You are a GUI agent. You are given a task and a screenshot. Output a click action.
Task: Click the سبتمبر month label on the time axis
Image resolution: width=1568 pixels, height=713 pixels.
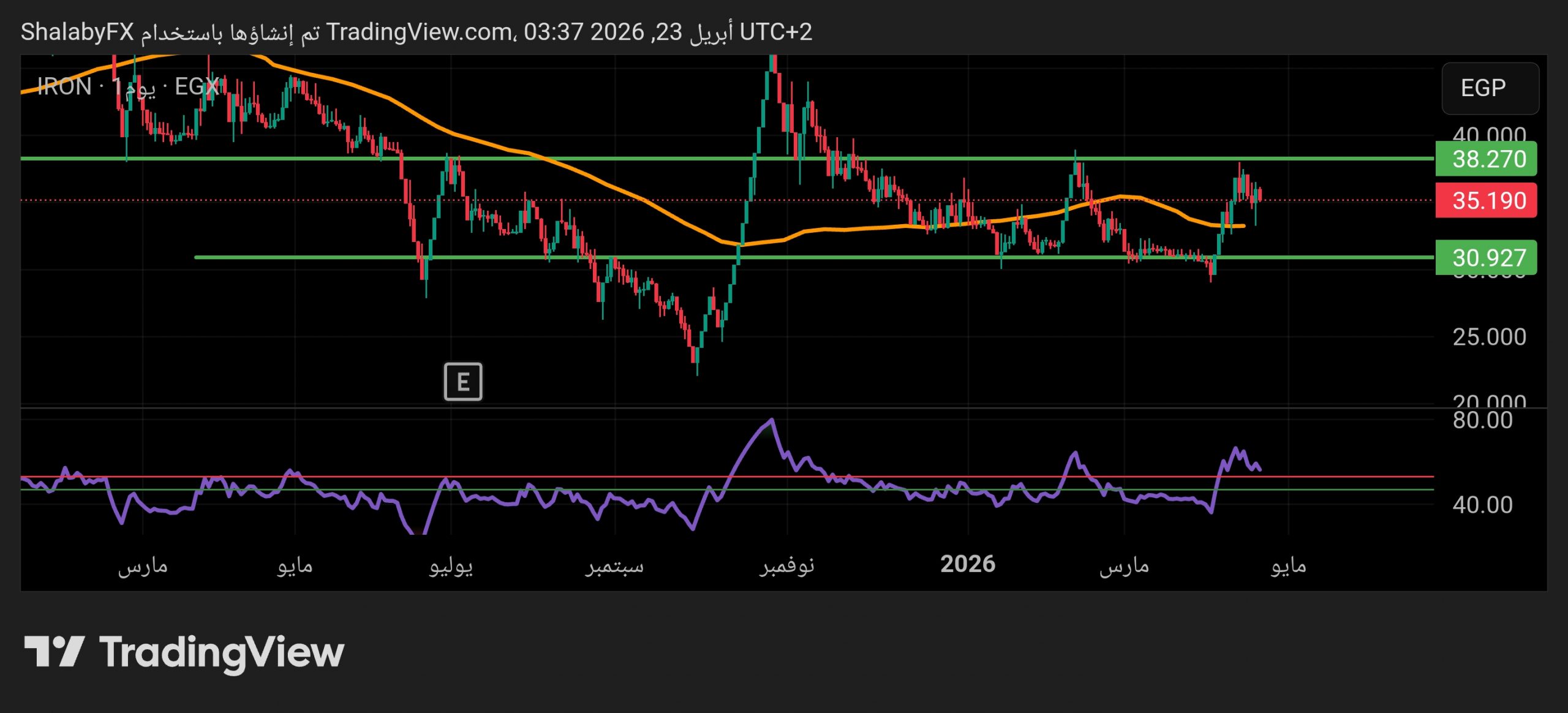point(614,565)
